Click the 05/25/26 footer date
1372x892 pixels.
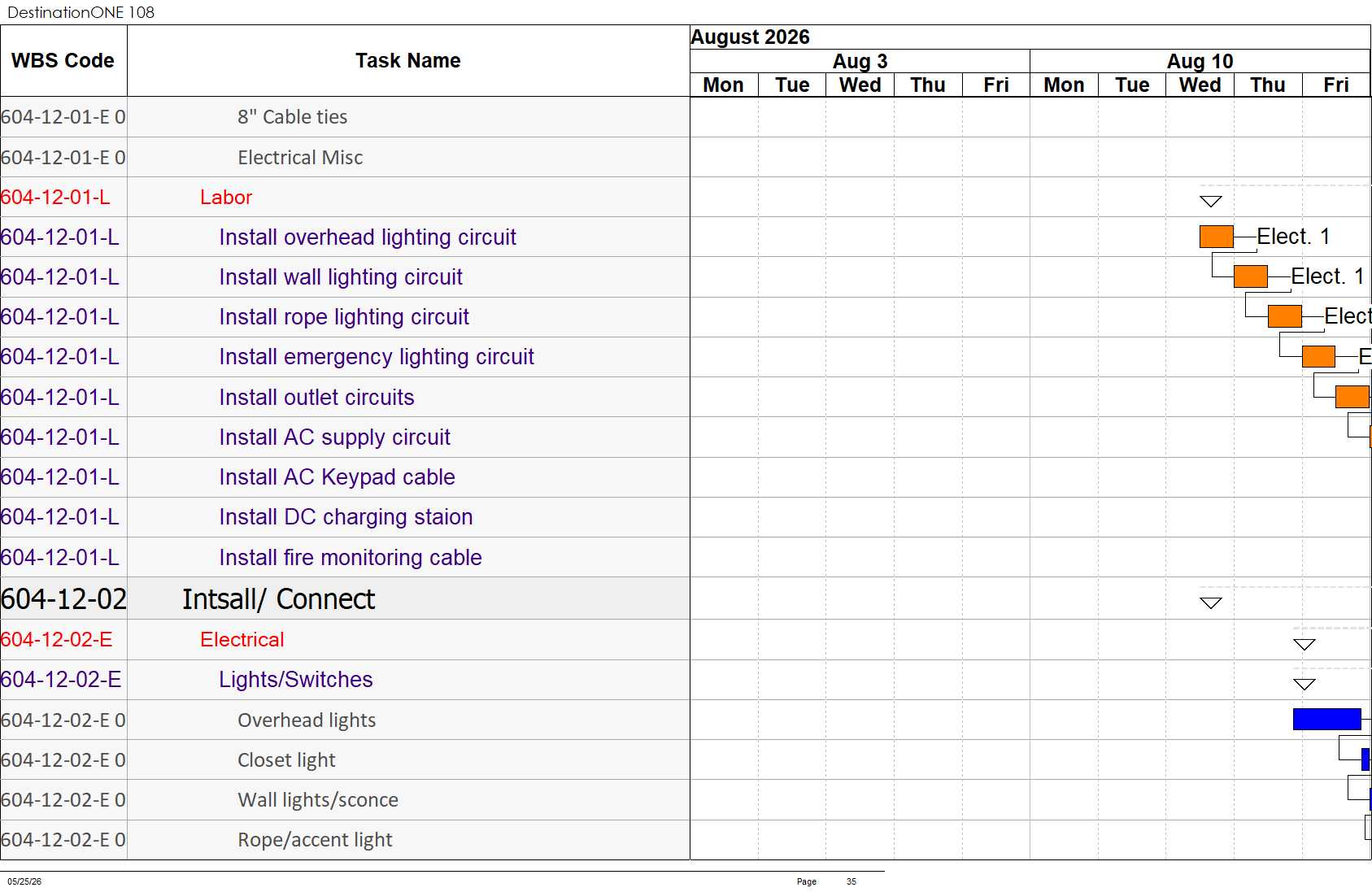point(24,881)
